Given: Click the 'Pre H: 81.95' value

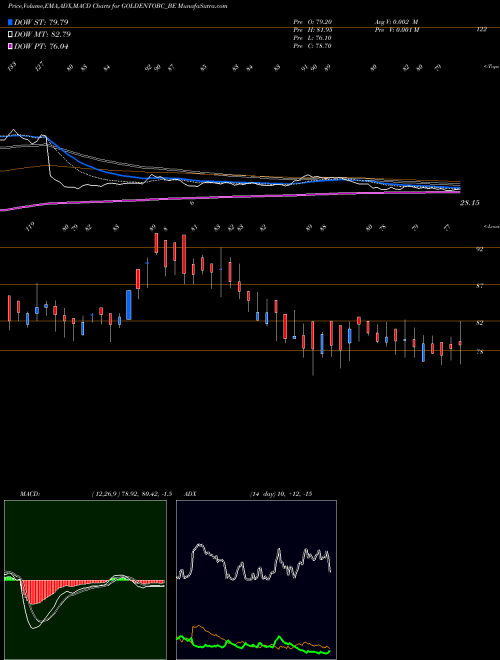Looking at the screenshot, I should tap(312, 30).
